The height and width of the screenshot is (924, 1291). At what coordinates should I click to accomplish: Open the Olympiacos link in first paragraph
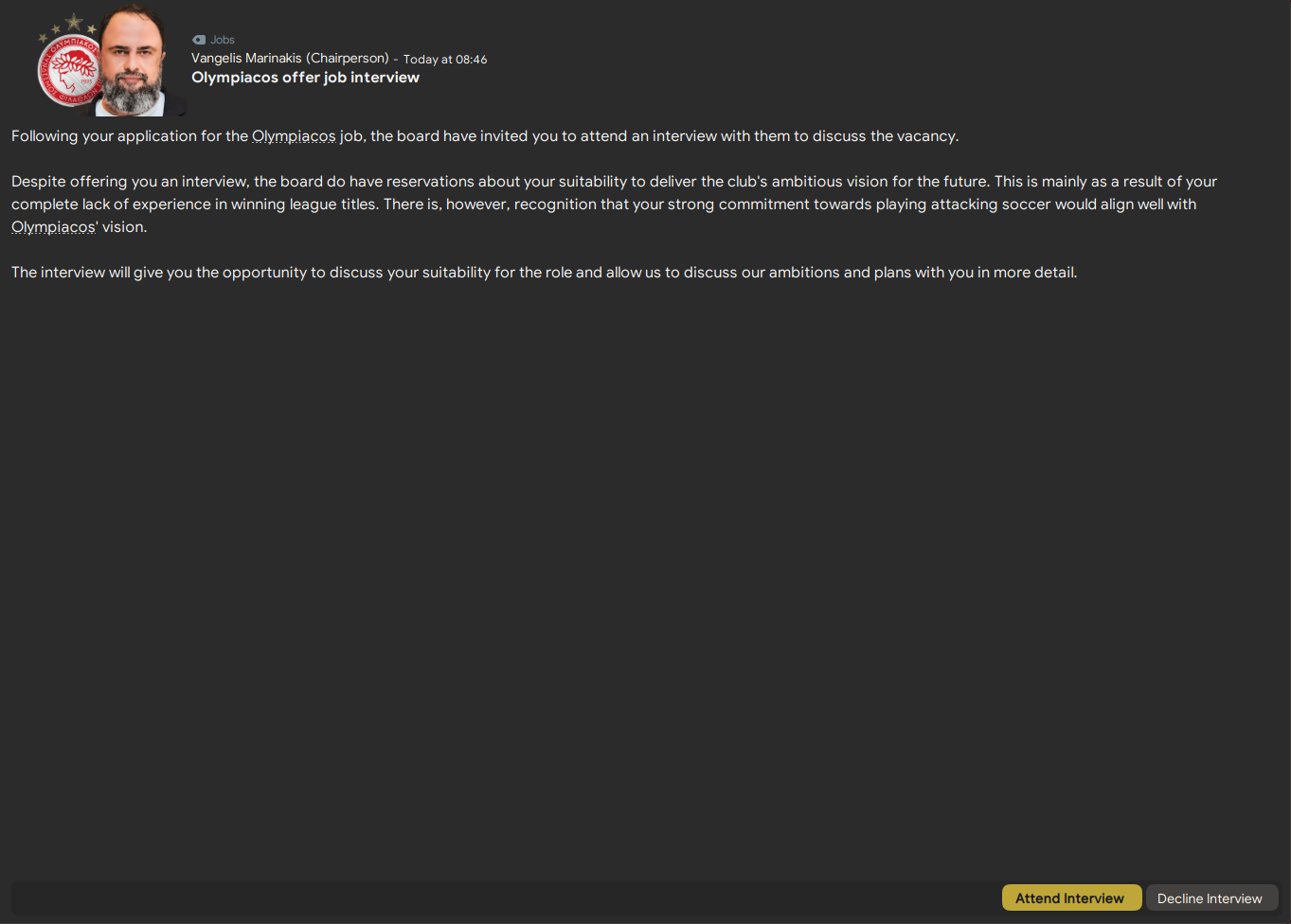pyautogui.click(x=294, y=136)
